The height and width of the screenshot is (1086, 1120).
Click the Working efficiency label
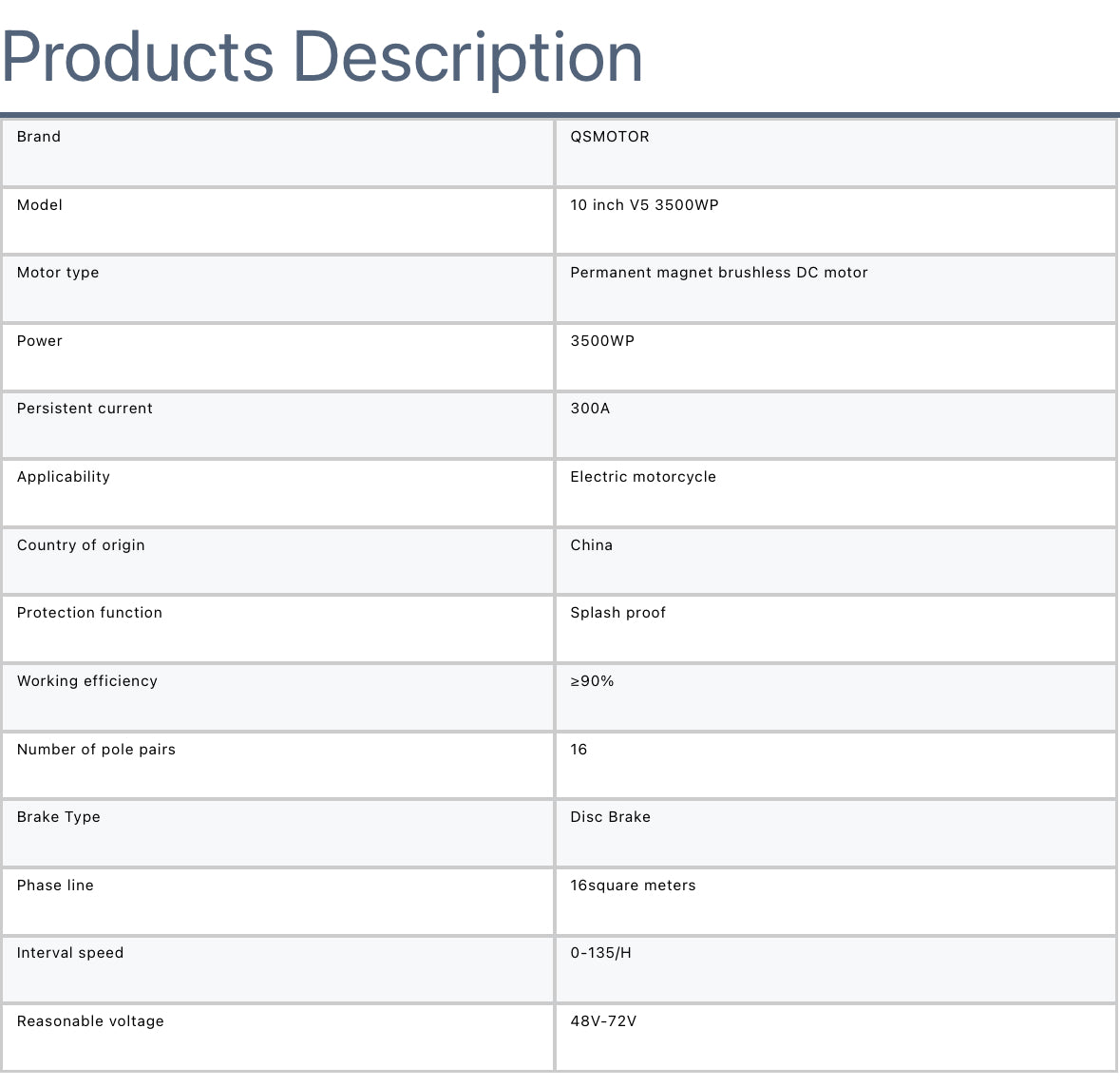[x=87, y=681]
